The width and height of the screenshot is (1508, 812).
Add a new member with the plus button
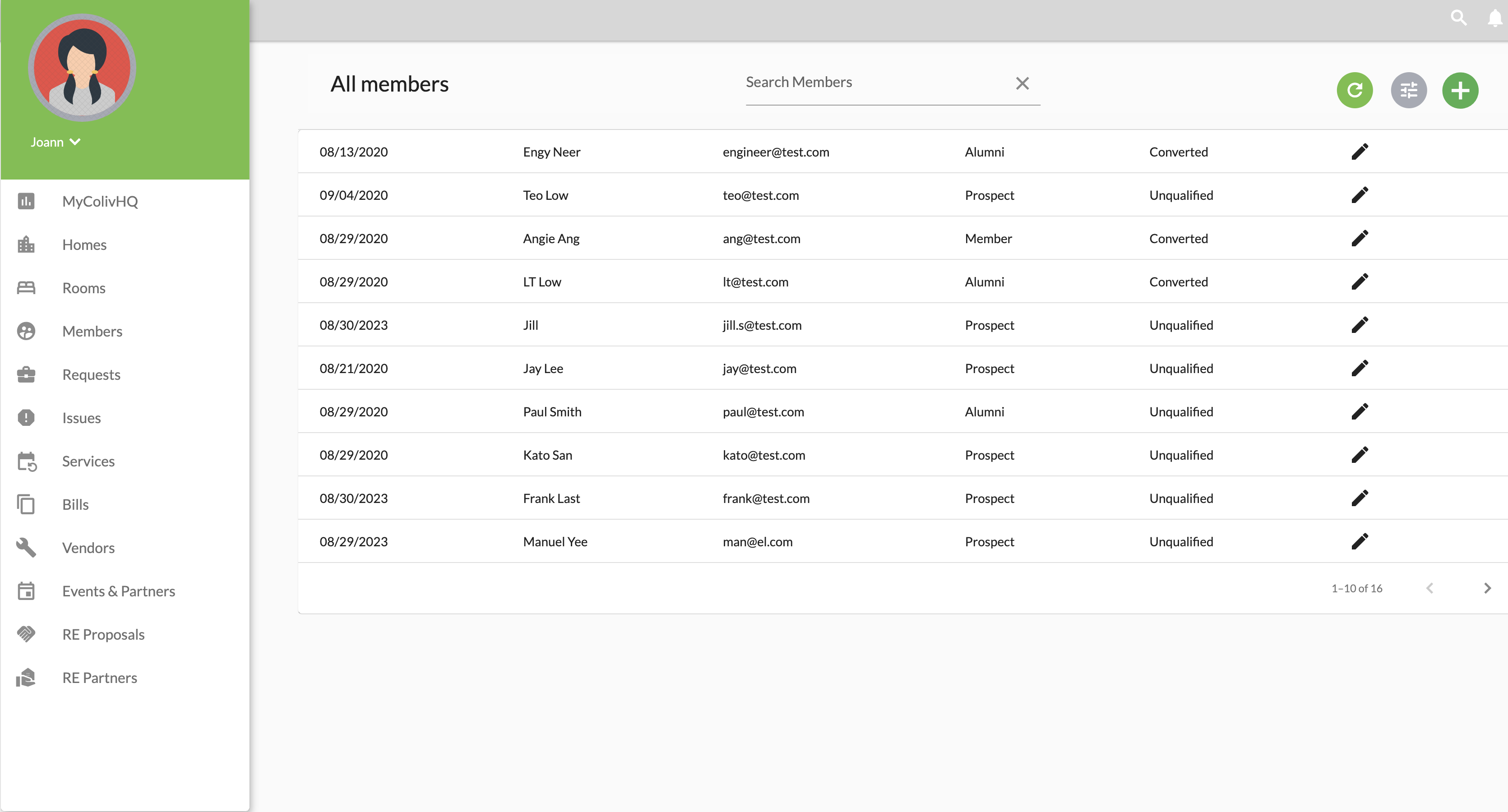[x=1460, y=90]
